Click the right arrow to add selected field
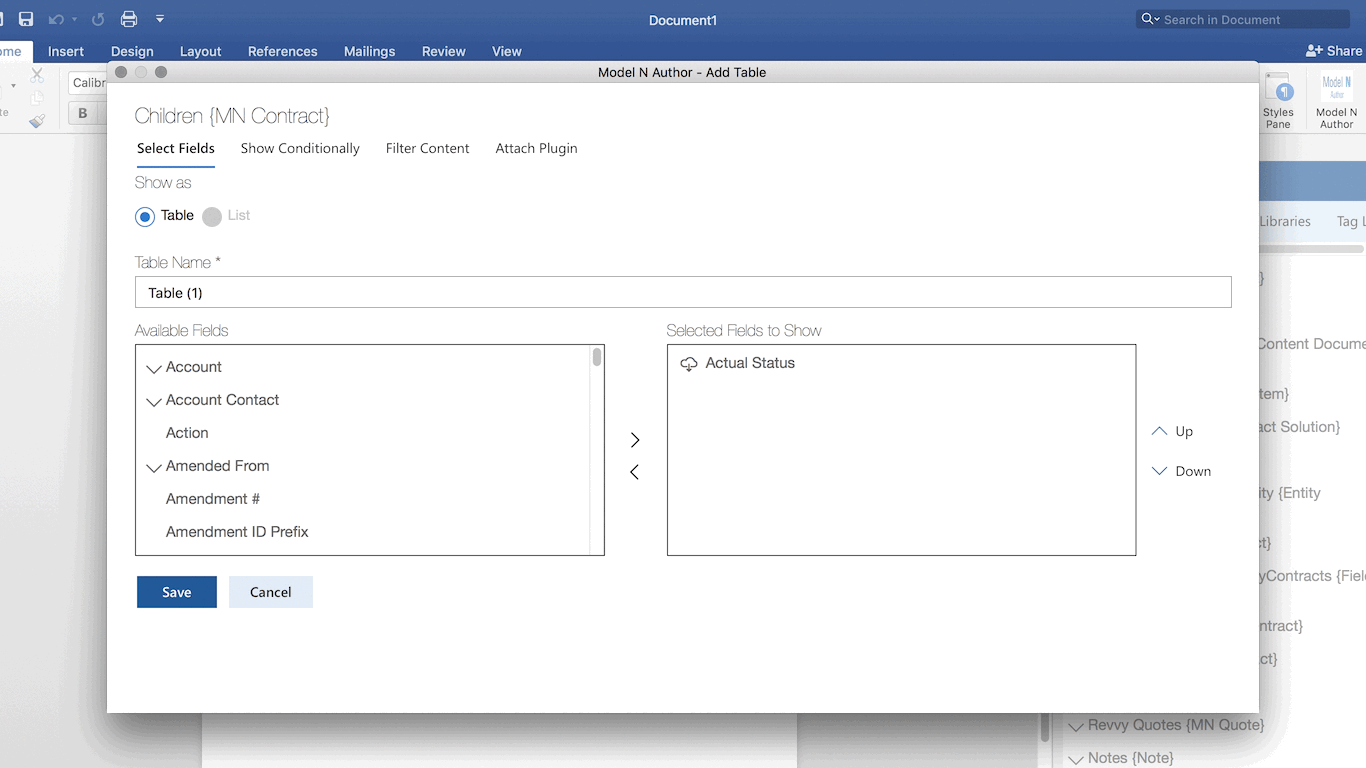Viewport: 1366px width, 768px height. pos(635,440)
